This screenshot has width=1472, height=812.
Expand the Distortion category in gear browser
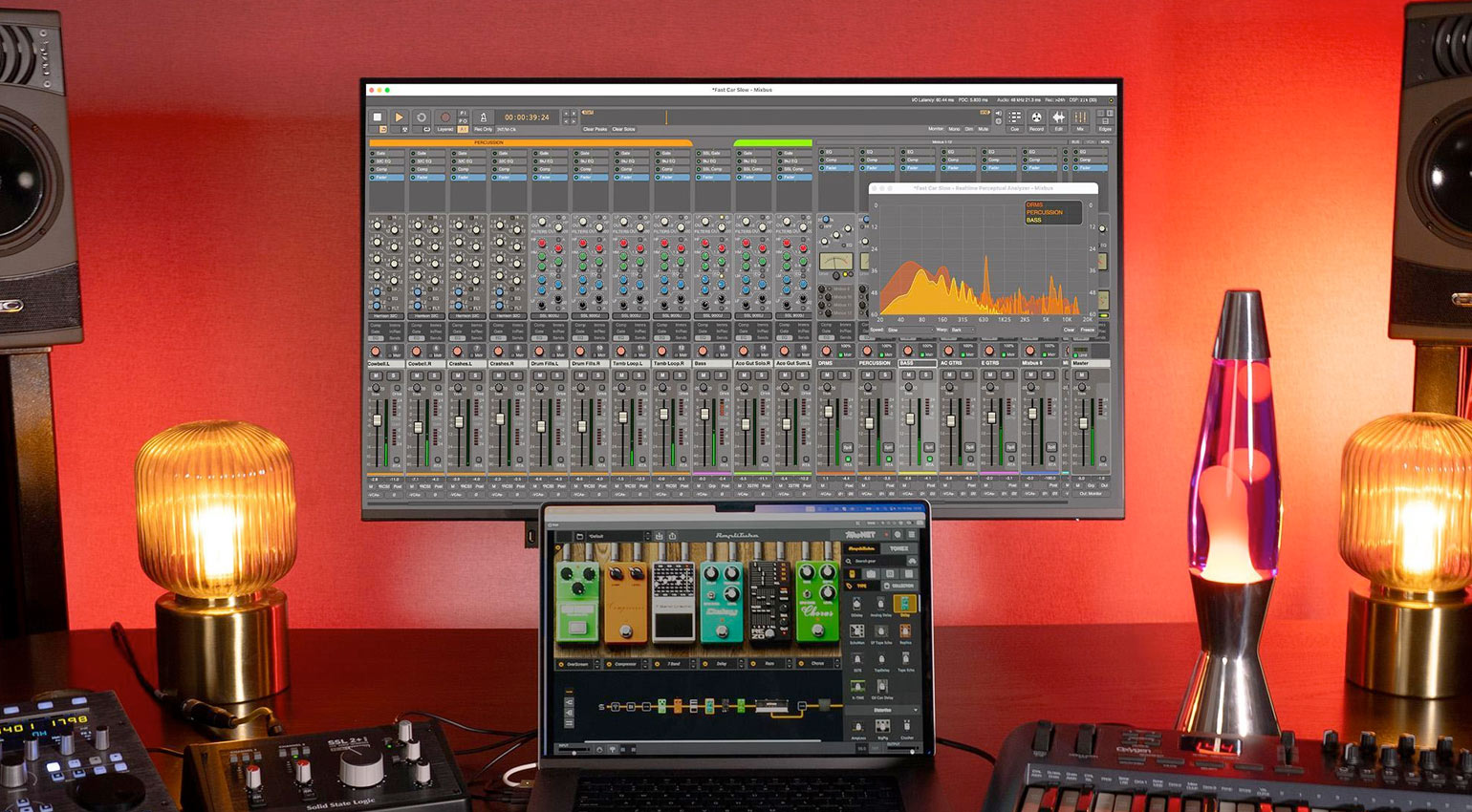point(915,710)
